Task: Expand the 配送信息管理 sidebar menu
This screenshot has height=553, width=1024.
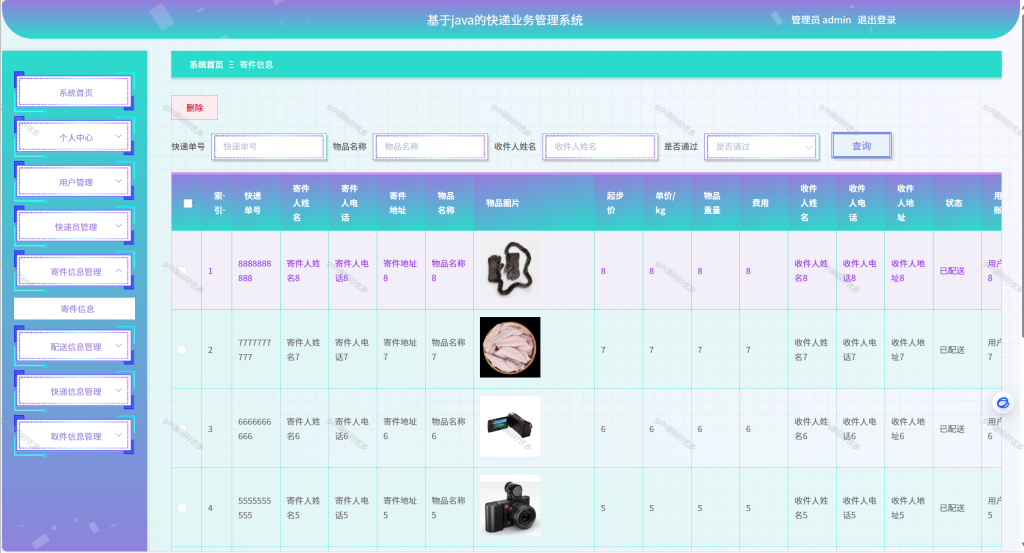Action: pos(74,347)
